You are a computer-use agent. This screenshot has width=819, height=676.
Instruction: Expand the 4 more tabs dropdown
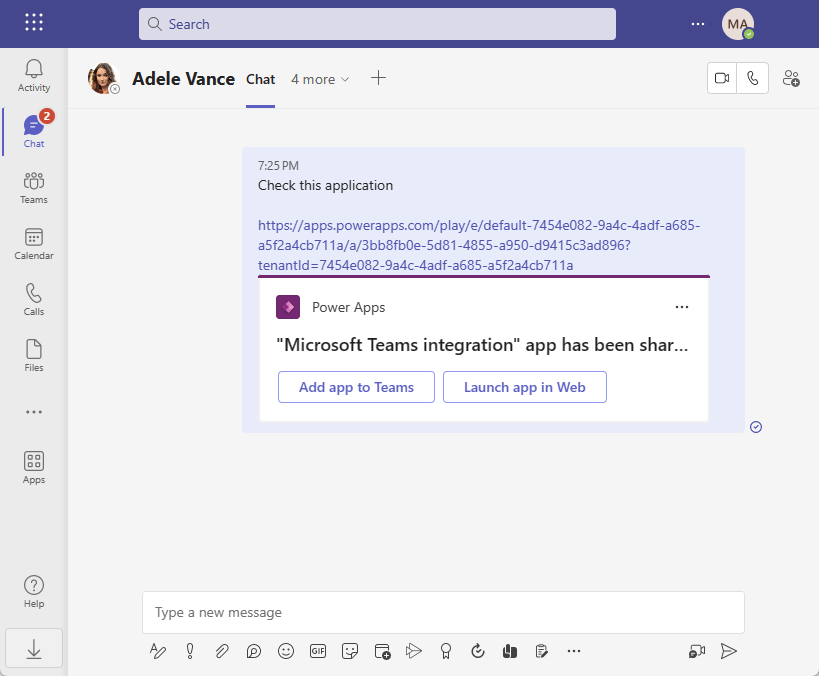tap(320, 79)
